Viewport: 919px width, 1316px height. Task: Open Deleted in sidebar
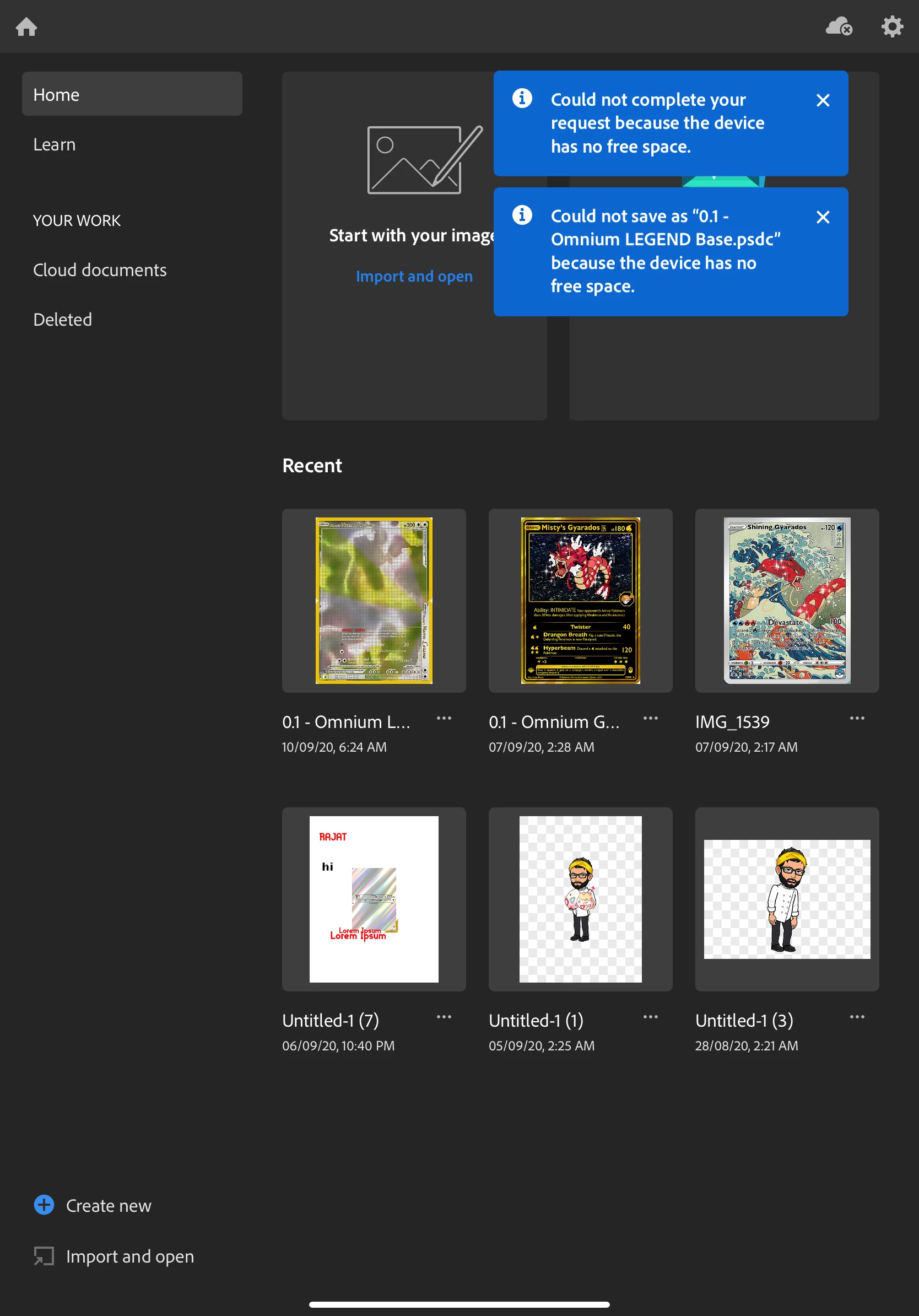tap(62, 320)
